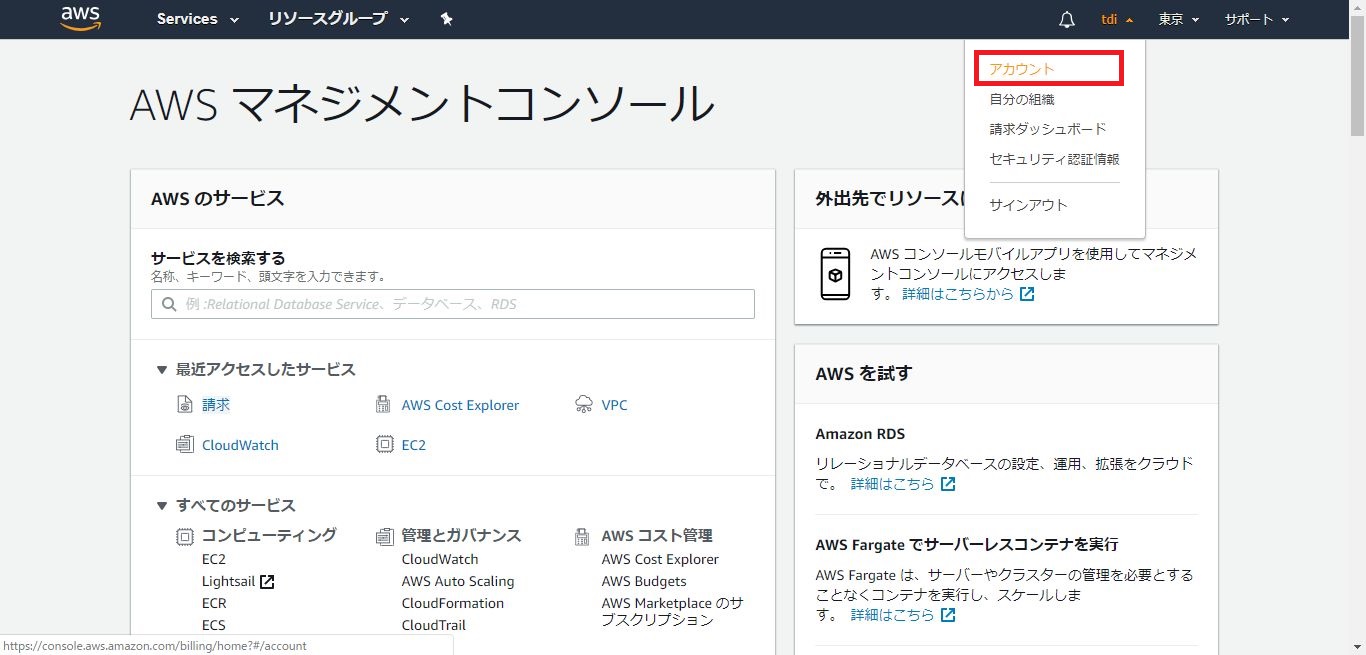Click the pin shortcut icon in navbar

click(447, 19)
